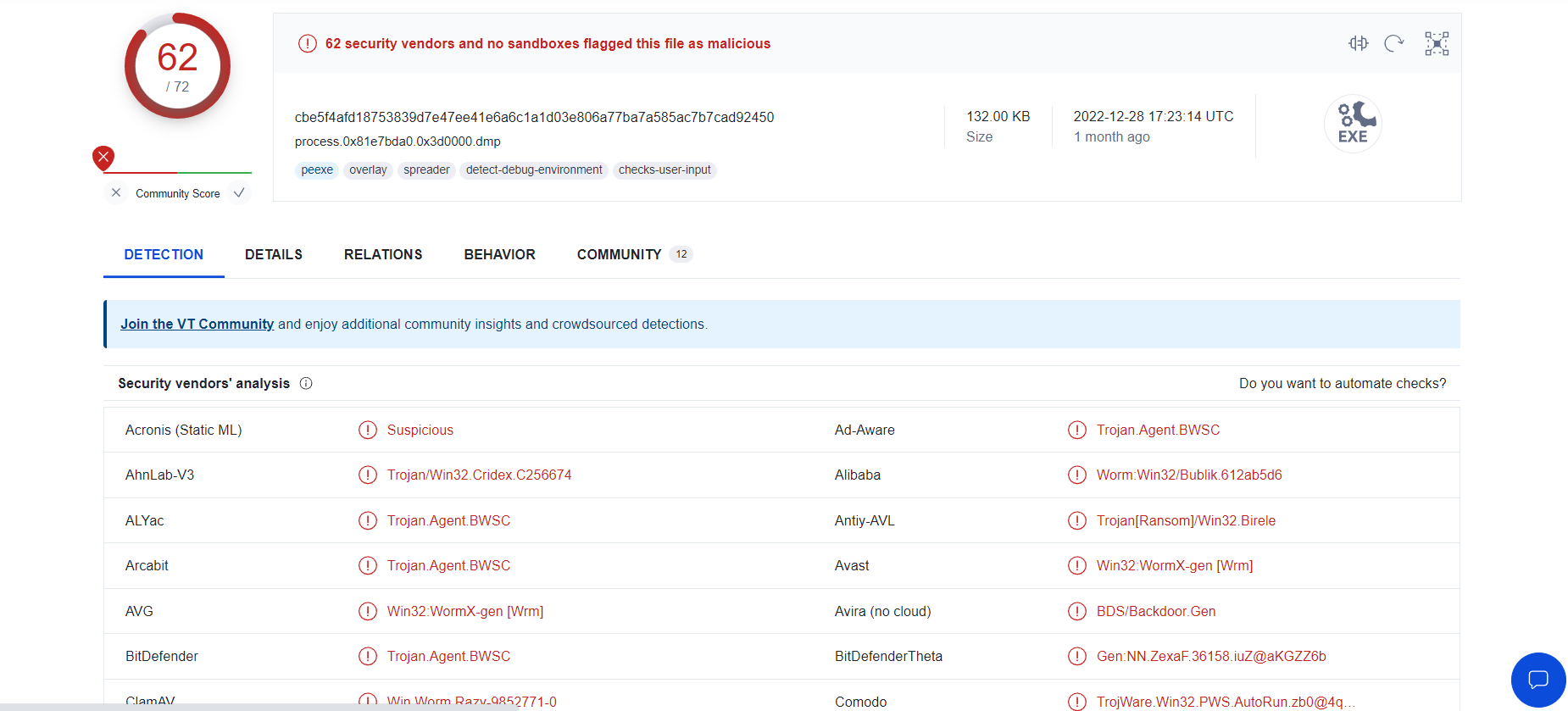The height and width of the screenshot is (711, 1568).
Task: Click alert icon in BitDefenderTheta row
Action: pos(1077,656)
